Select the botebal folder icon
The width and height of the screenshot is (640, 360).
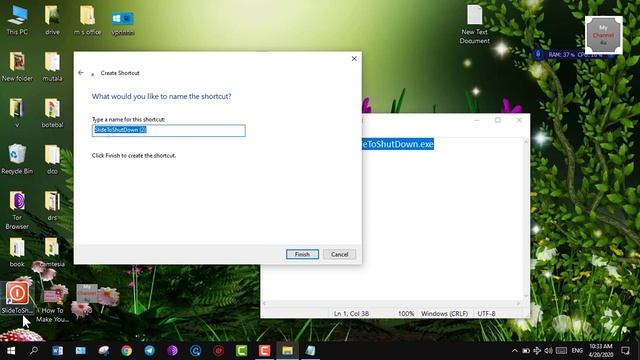[x=52, y=113]
